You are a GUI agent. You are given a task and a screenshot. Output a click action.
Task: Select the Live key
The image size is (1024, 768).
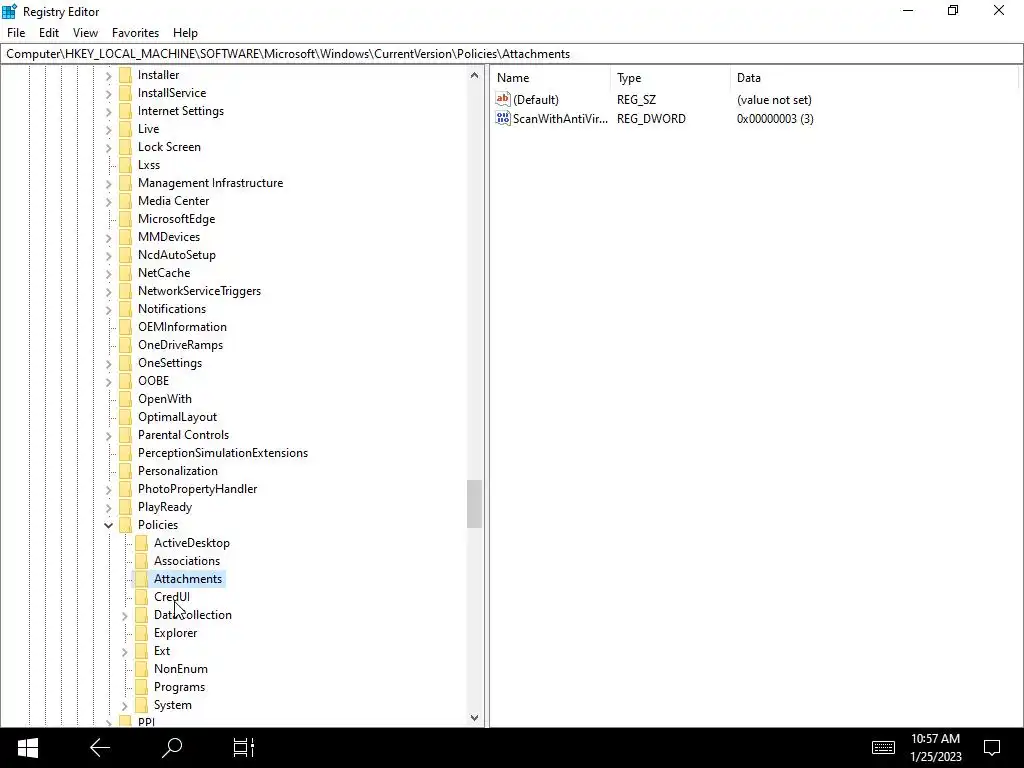tap(148, 129)
